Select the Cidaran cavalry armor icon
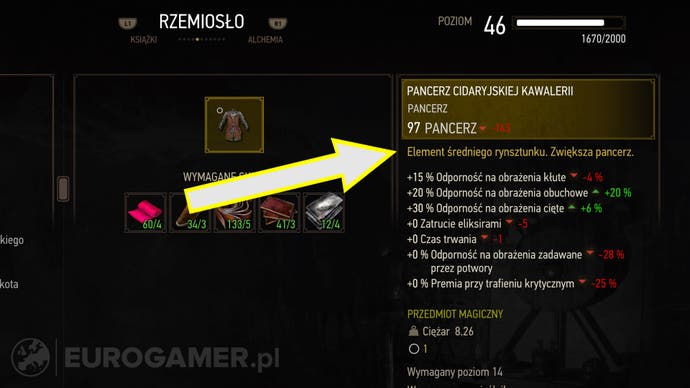This screenshot has width=690, height=388. pyautogui.click(x=234, y=125)
